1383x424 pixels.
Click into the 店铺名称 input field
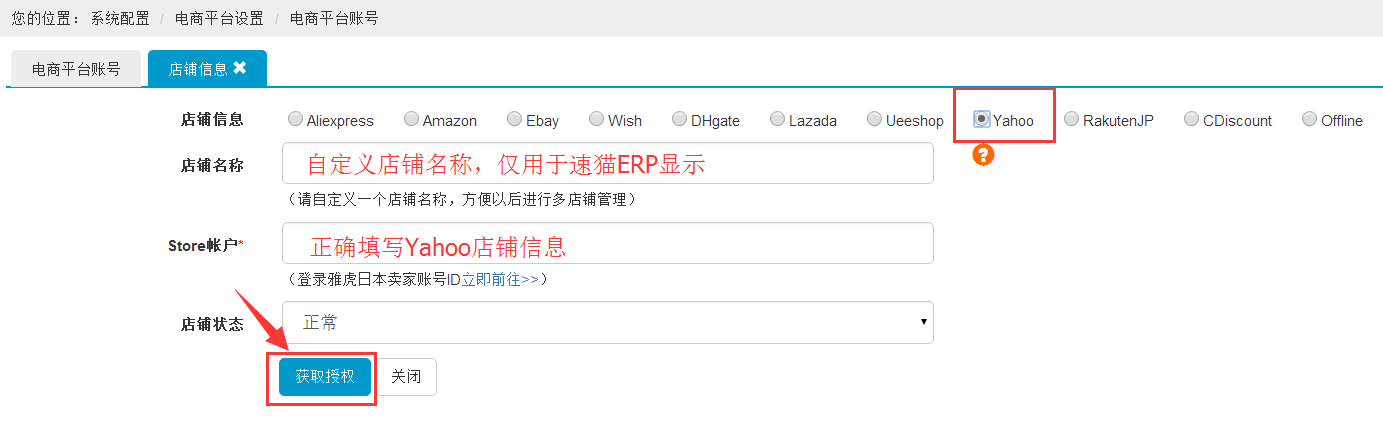point(607,163)
